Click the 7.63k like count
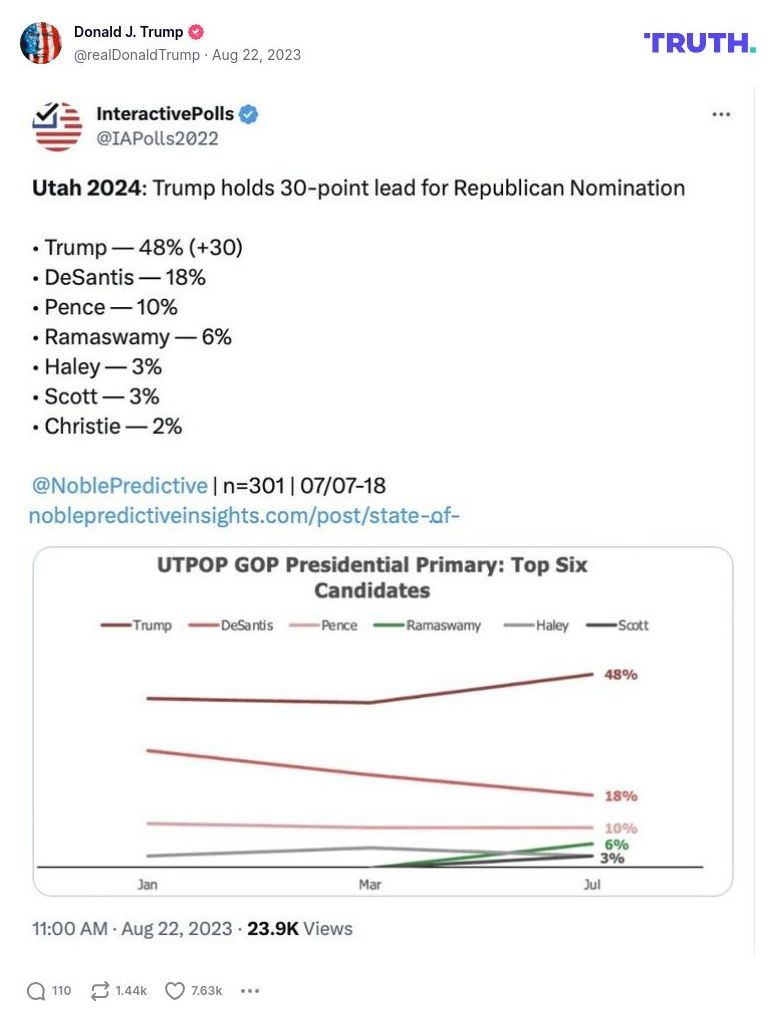Image resolution: width=777 pixels, height=1021 pixels. click(x=207, y=991)
